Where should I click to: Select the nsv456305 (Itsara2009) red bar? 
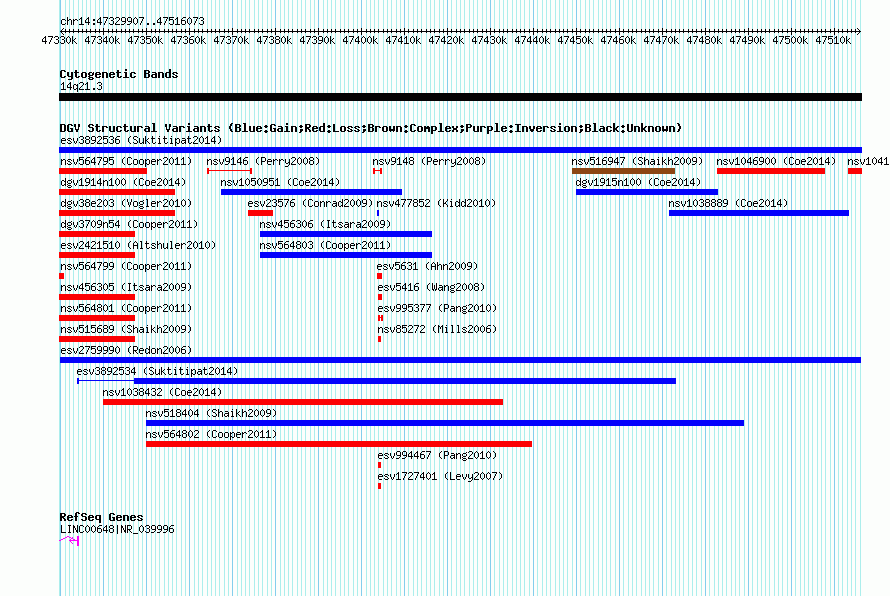[97, 297]
